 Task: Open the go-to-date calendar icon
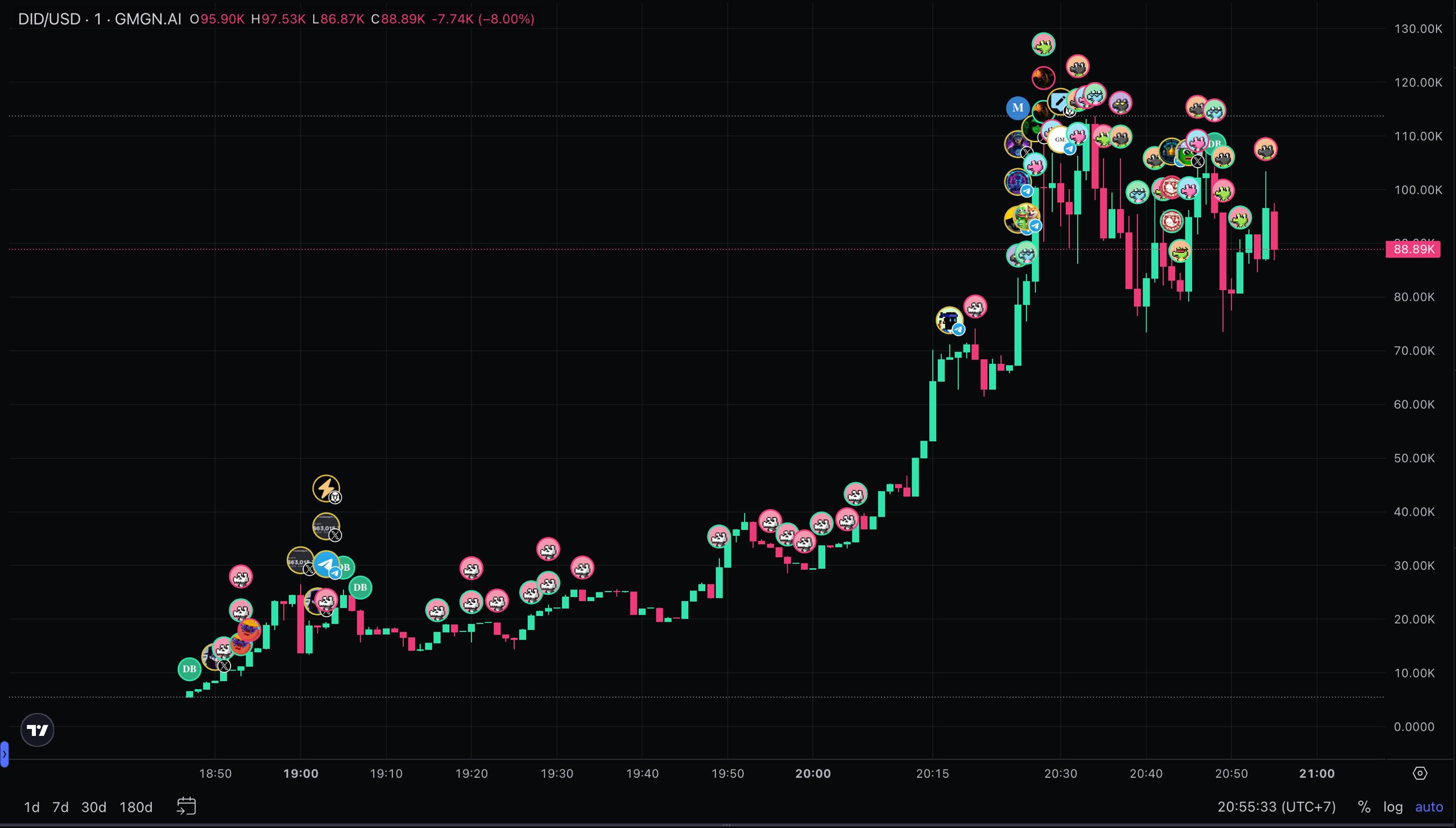(x=187, y=806)
